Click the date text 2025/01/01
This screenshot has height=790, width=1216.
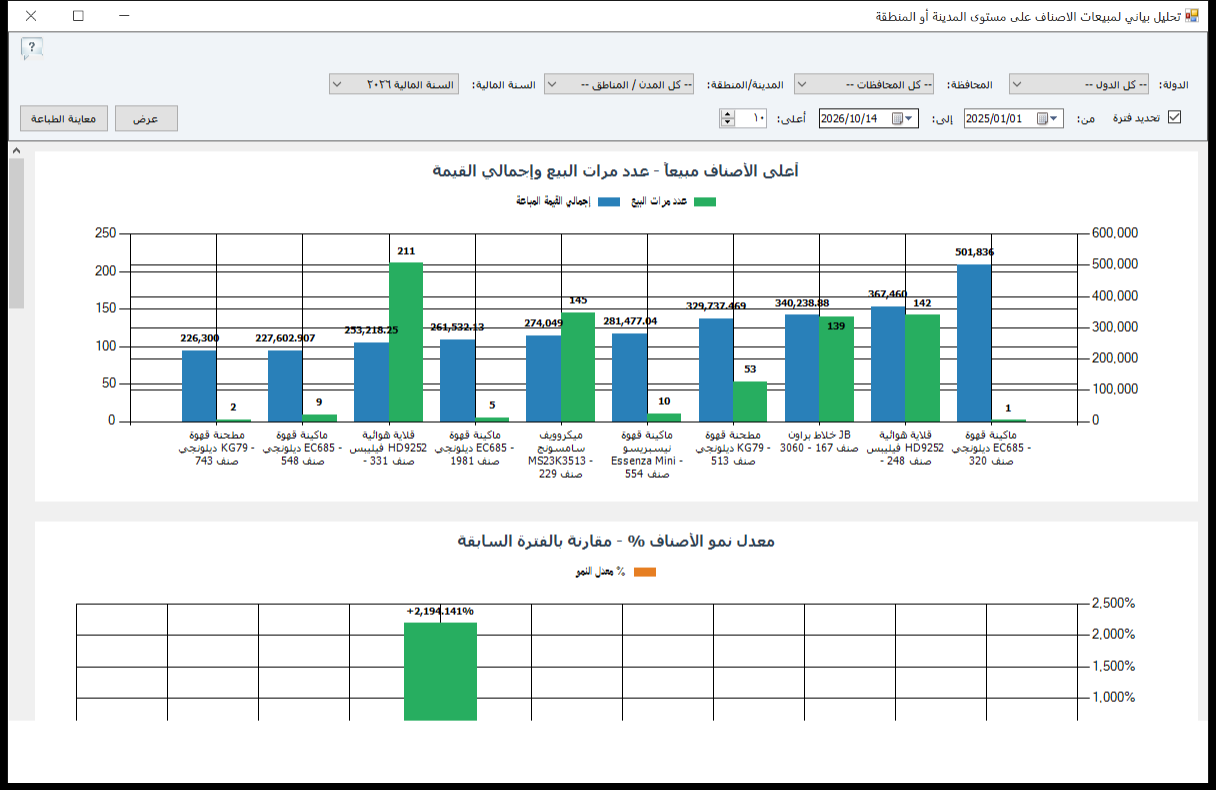(x=995, y=118)
